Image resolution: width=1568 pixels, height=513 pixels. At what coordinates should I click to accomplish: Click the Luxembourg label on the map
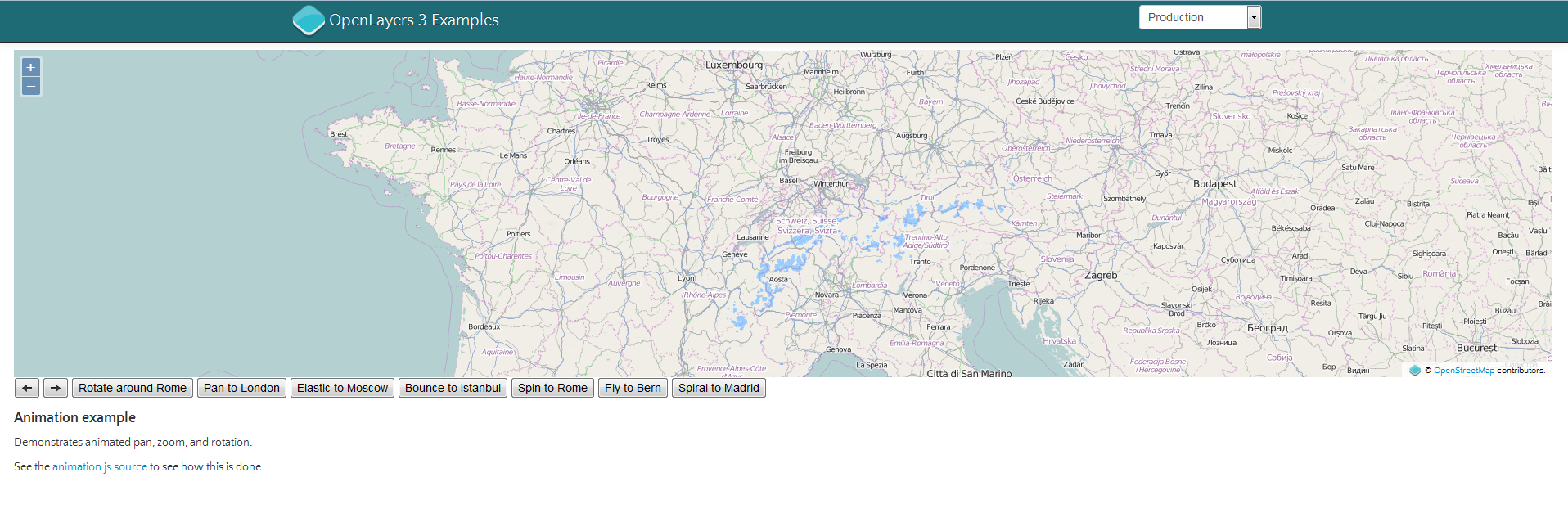pos(734,65)
